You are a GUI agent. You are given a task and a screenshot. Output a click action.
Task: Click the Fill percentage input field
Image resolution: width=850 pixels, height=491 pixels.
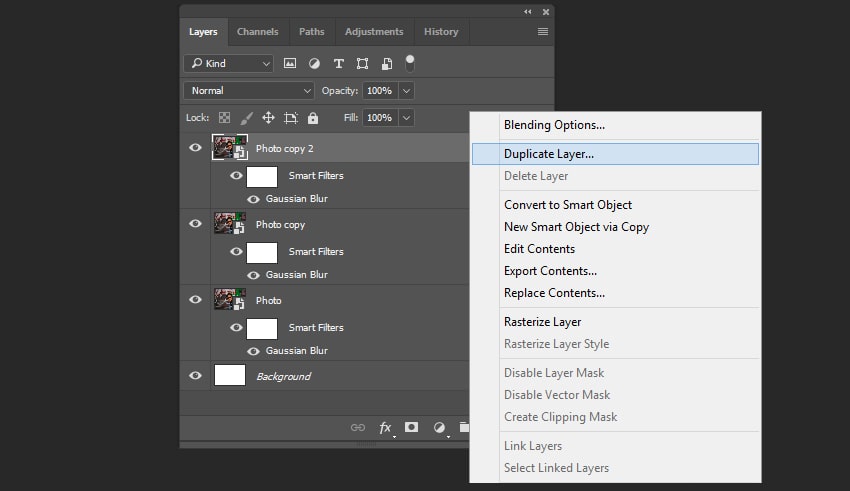(x=379, y=118)
